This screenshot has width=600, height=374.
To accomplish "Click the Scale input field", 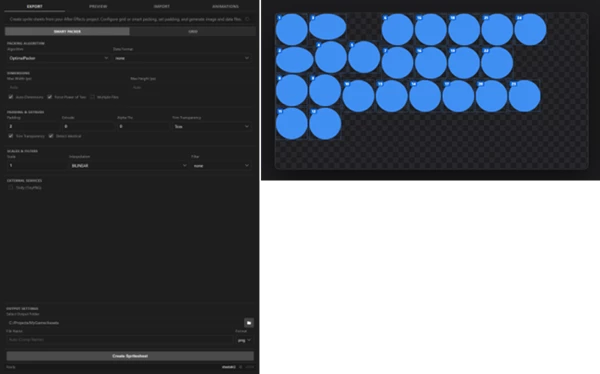I will [x=37, y=165].
